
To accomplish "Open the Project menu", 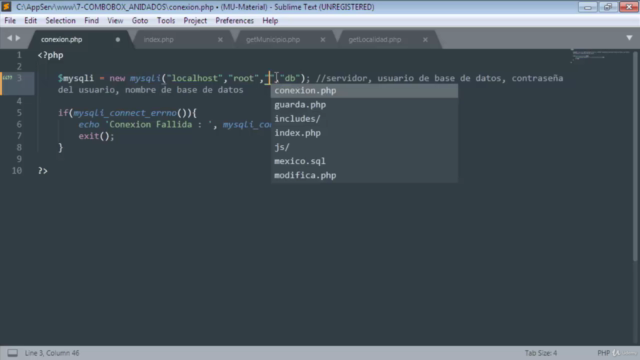I will pyautogui.click(x=195, y=20).
